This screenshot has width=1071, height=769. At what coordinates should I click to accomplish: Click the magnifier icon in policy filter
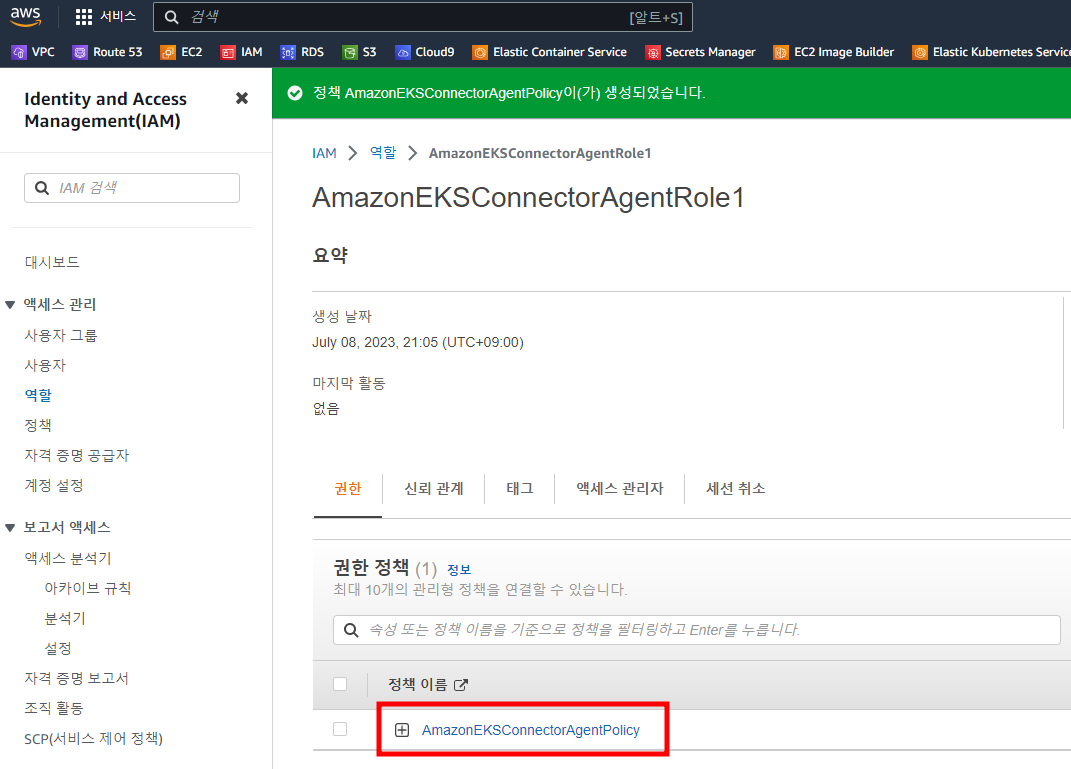(x=351, y=630)
